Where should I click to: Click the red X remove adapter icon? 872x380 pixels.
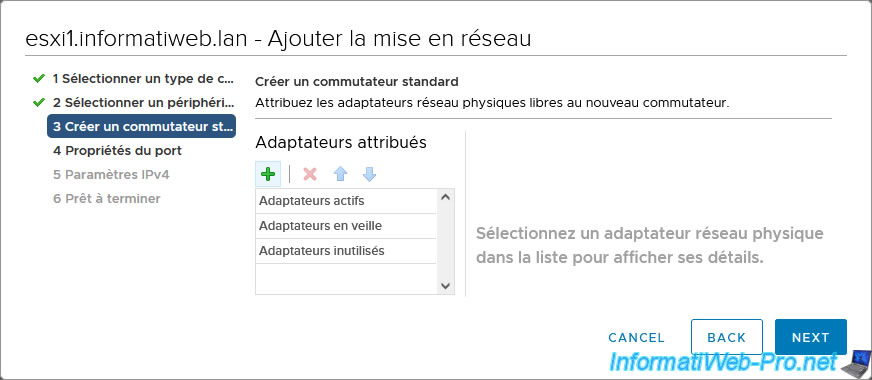pos(310,174)
